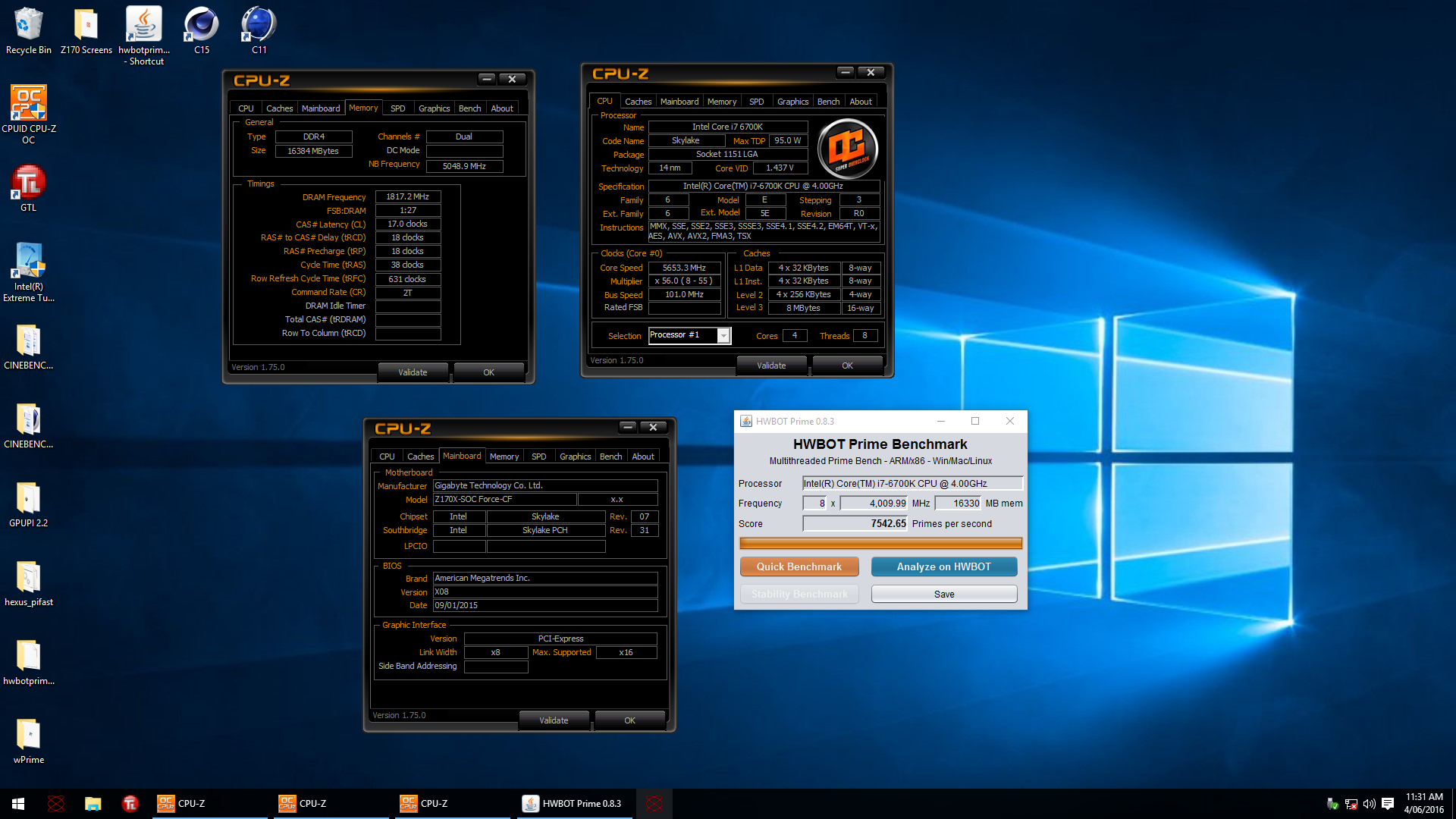Open wPrime folder icon

[x=28, y=741]
